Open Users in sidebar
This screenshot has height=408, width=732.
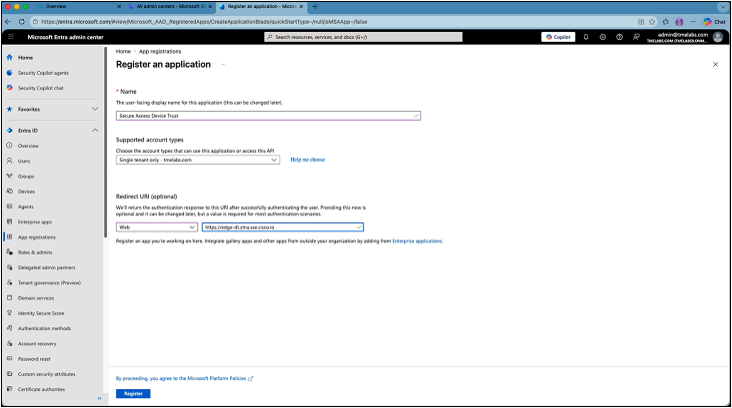click(24, 161)
